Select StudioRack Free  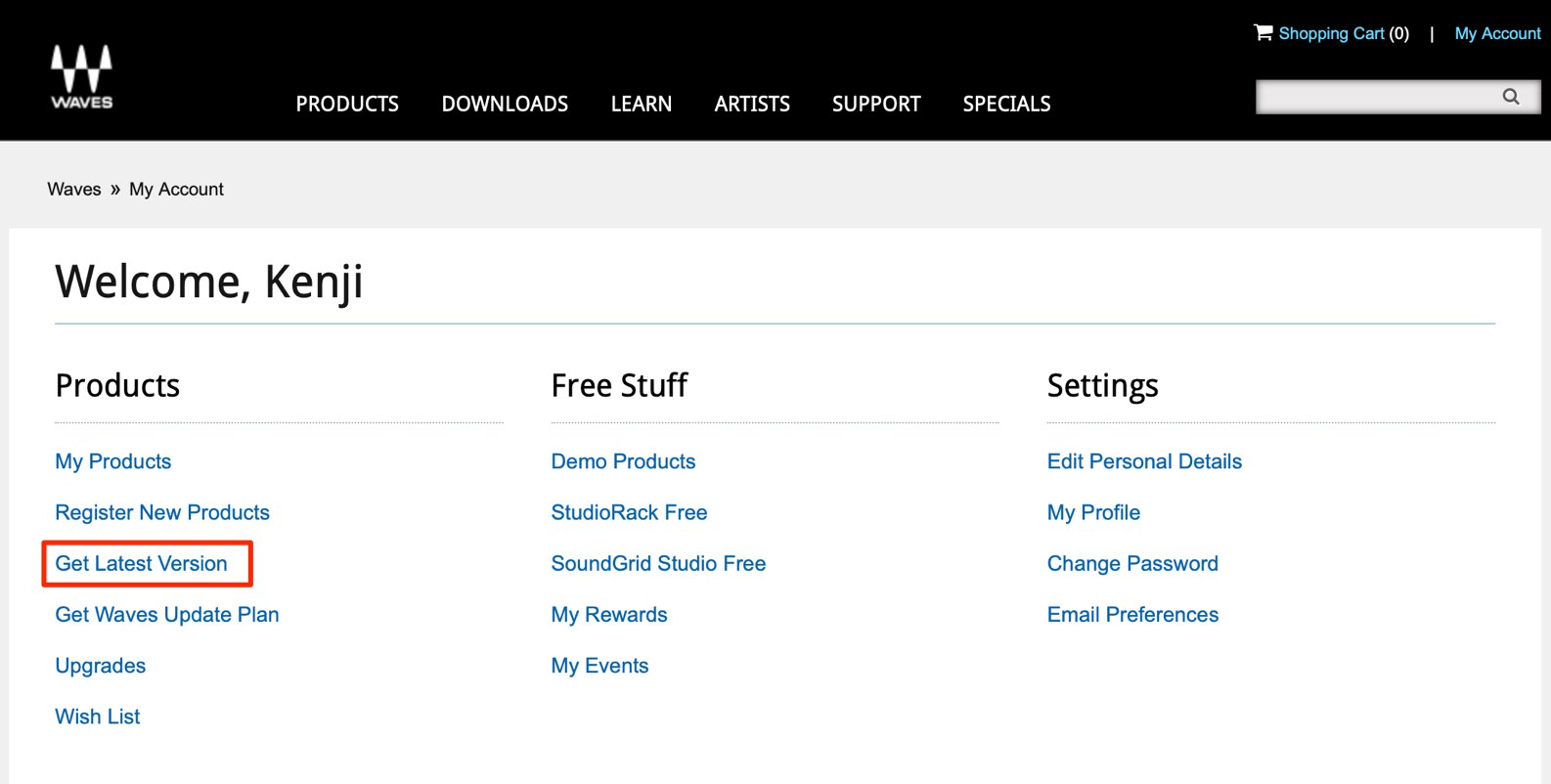629,512
